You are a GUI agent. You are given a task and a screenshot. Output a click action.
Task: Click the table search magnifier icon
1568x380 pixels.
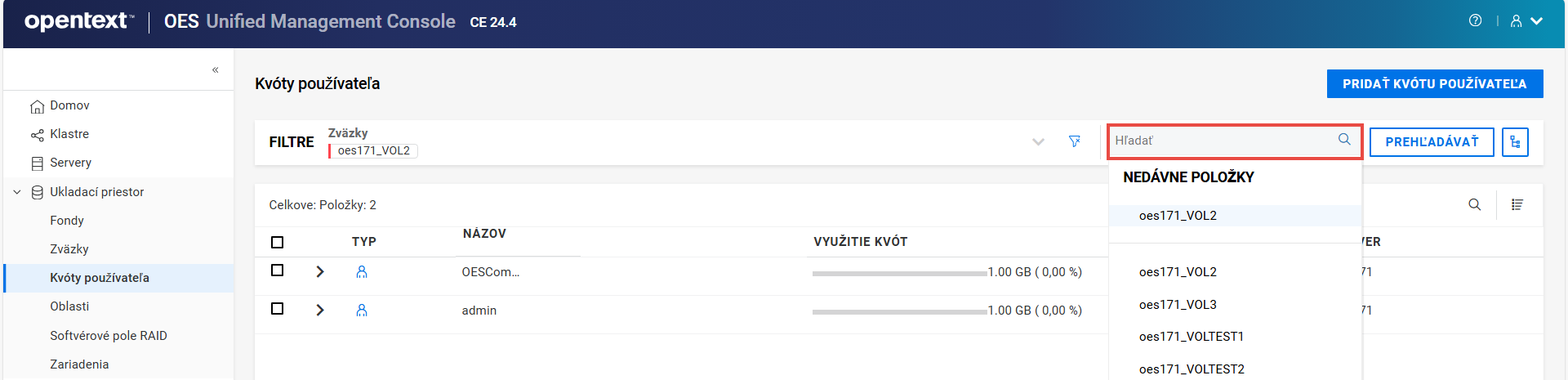(1474, 204)
